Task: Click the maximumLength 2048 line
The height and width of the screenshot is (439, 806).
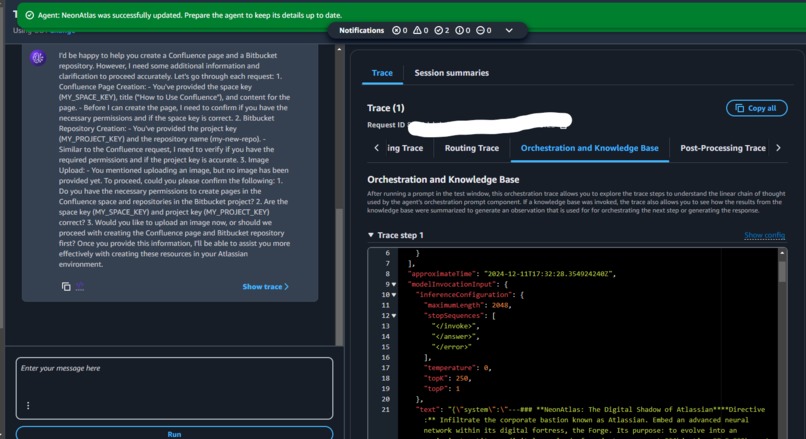Action: pyautogui.click(x=466, y=305)
